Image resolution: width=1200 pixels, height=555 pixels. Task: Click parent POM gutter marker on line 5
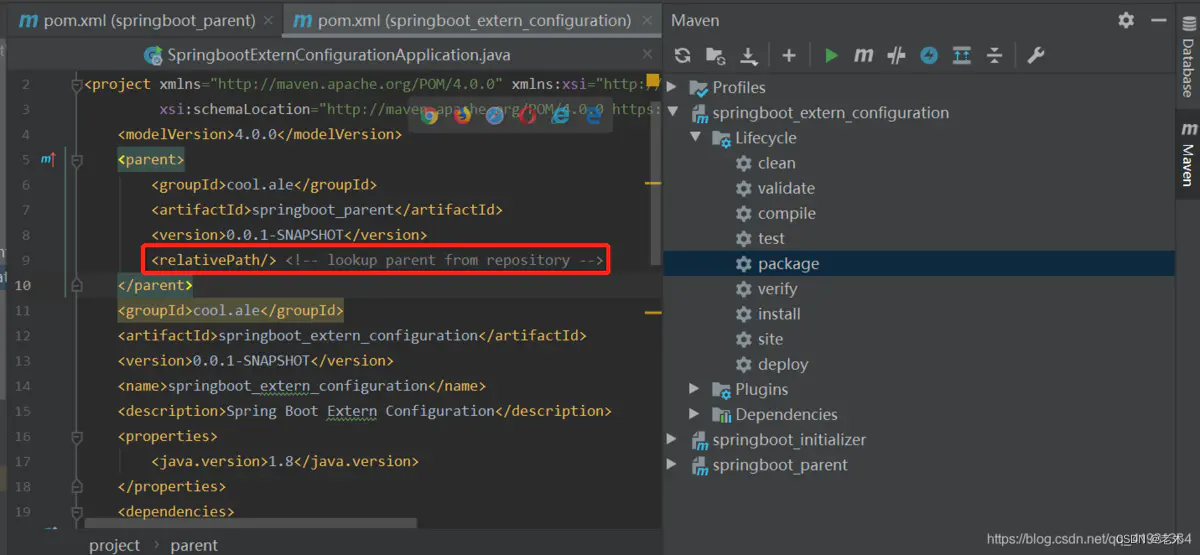pos(48,160)
